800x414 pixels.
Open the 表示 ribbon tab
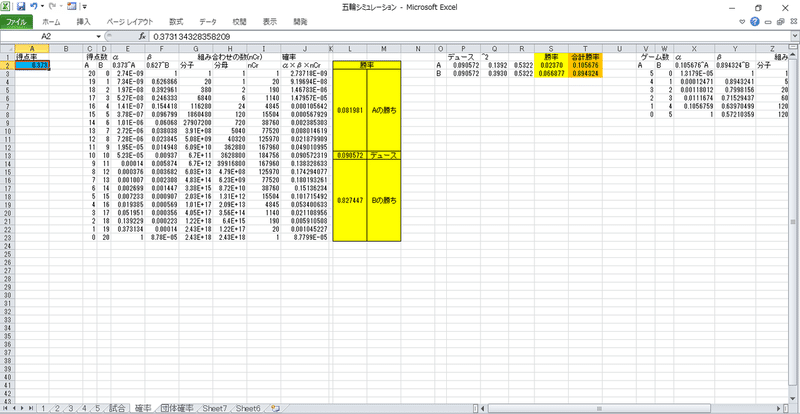[x=270, y=22]
